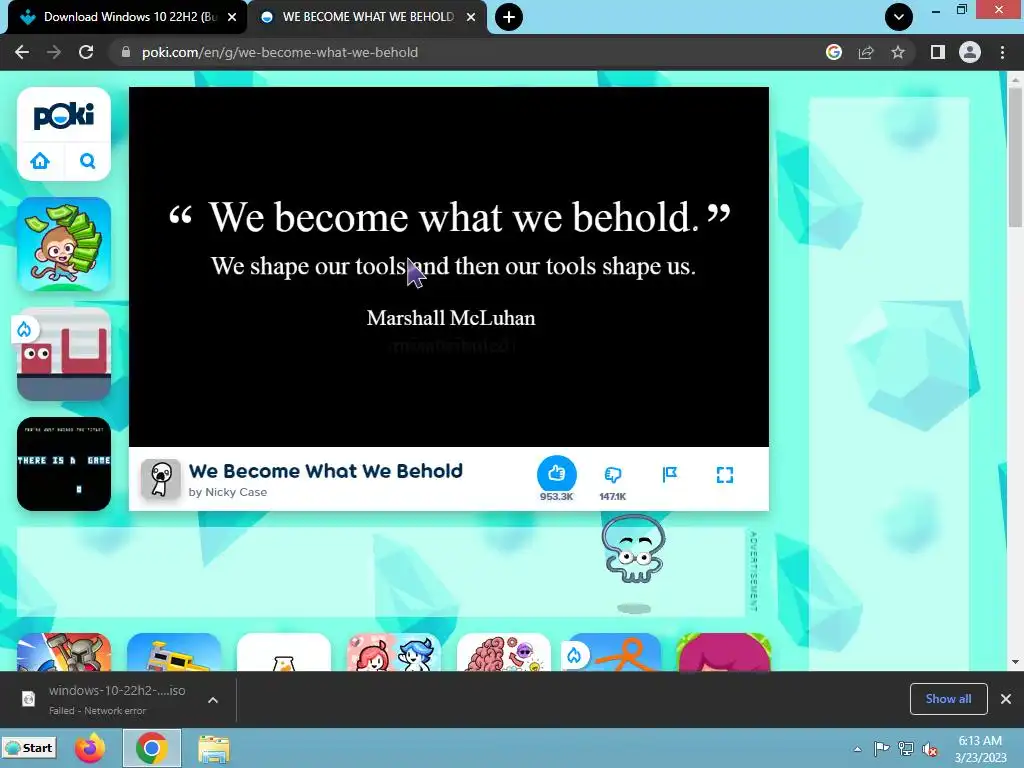Dislike the game with thumbs down
The height and width of the screenshot is (768, 1024).
(x=613, y=474)
